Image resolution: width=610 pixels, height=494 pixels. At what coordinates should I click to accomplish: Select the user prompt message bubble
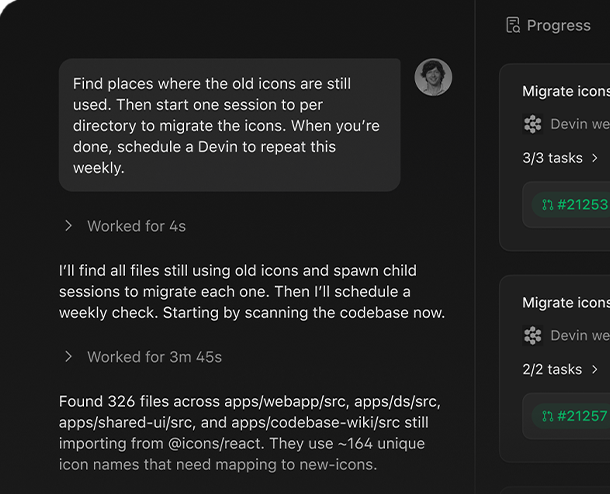[229, 125]
